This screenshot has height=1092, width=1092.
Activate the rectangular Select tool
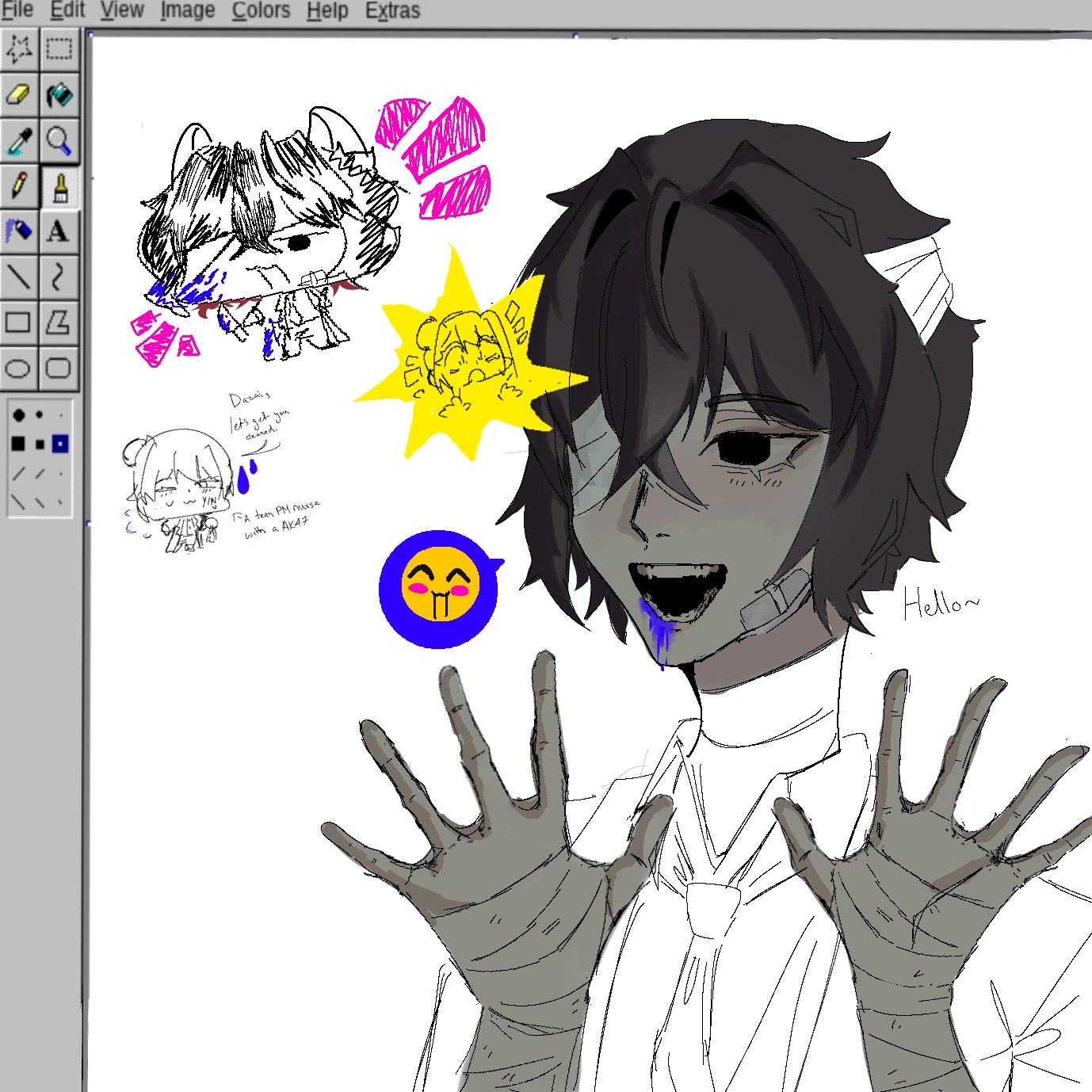coord(59,48)
